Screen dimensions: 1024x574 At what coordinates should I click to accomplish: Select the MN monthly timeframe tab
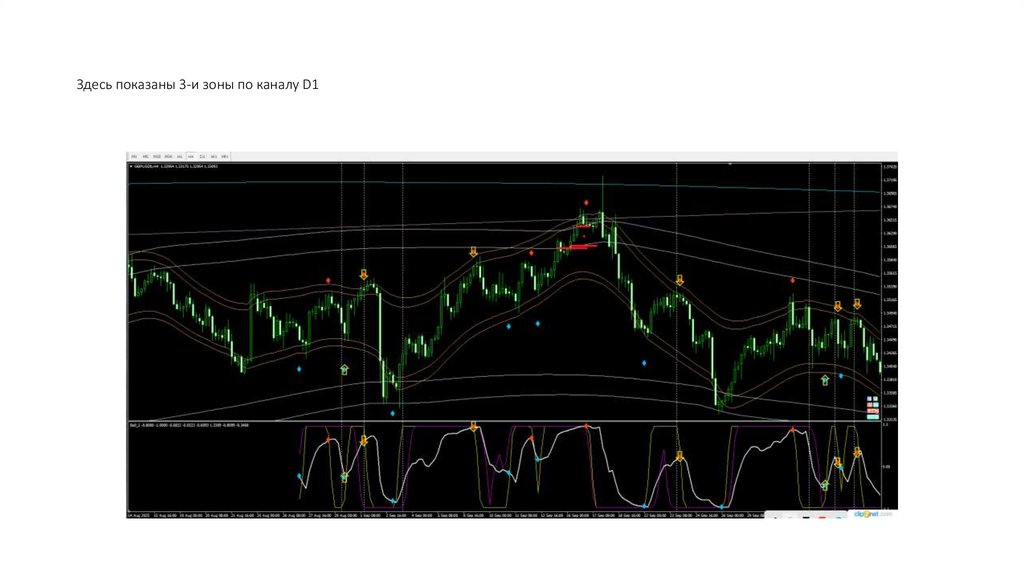(x=225, y=157)
